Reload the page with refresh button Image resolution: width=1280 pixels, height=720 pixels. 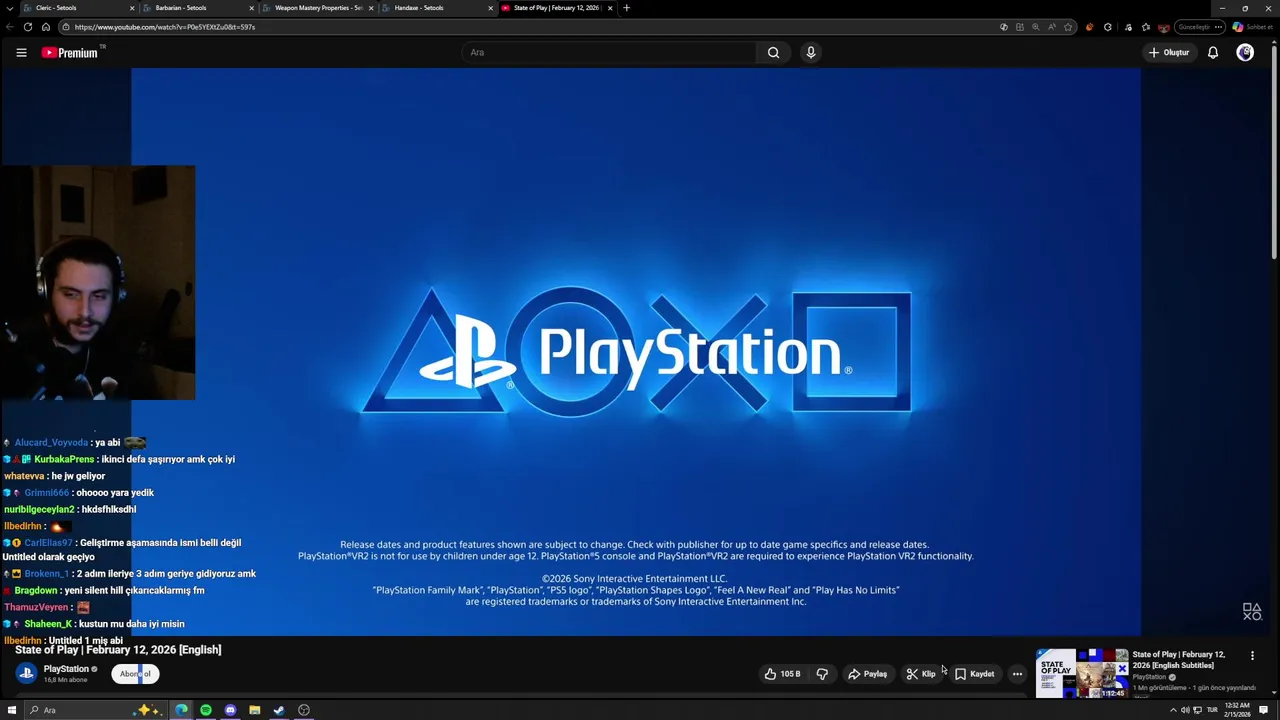point(28,27)
